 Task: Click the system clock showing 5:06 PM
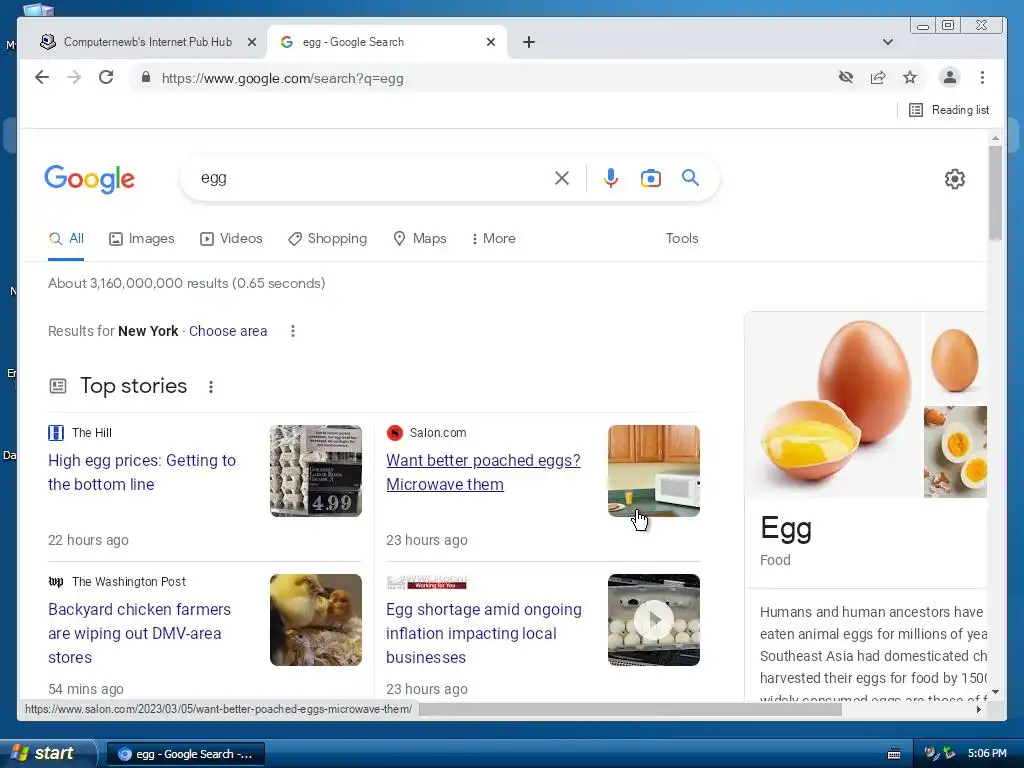click(x=987, y=754)
